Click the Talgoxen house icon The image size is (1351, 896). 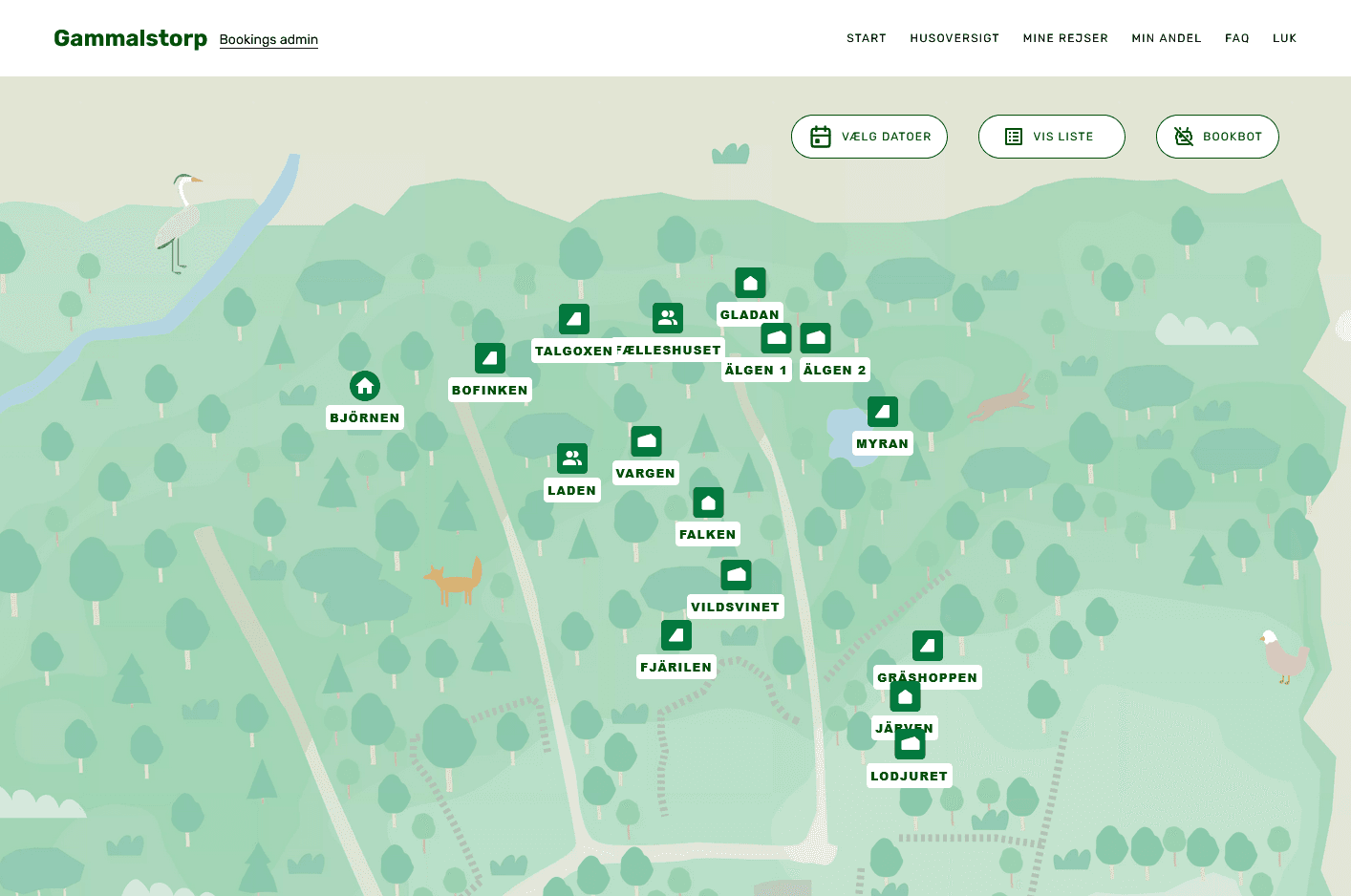(x=574, y=319)
